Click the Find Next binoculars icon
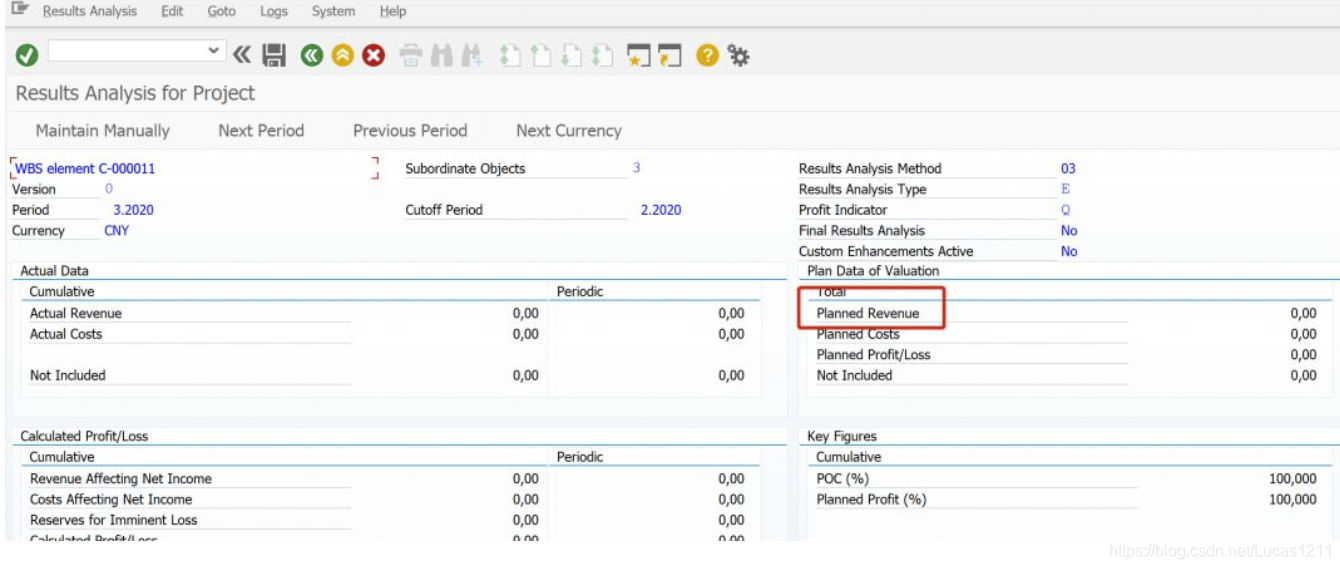The height and width of the screenshot is (569, 1340). [x=473, y=56]
